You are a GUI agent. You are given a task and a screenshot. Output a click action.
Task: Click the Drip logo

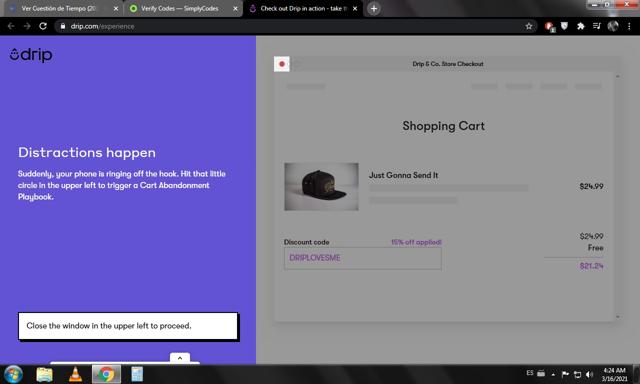[x=31, y=55]
